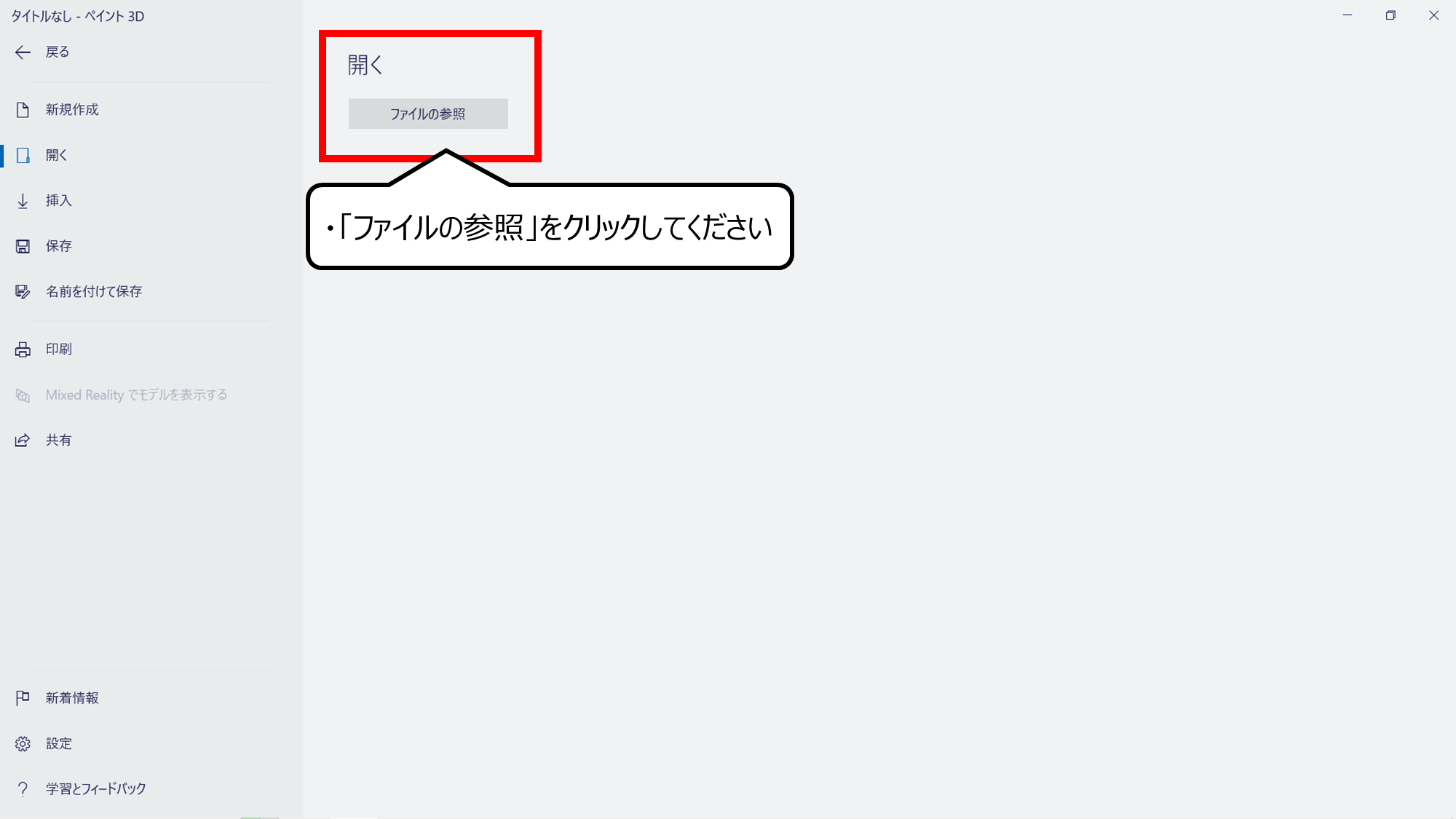Click the back arrow icon

click(23, 52)
